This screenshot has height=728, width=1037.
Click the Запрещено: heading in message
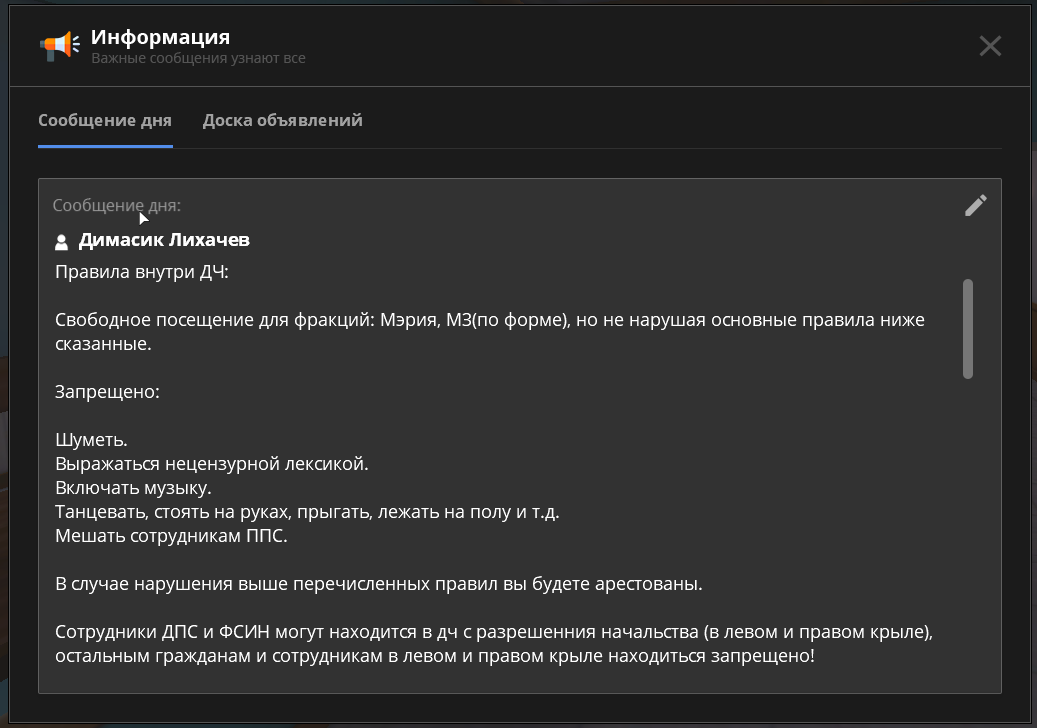click(x=107, y=392)
